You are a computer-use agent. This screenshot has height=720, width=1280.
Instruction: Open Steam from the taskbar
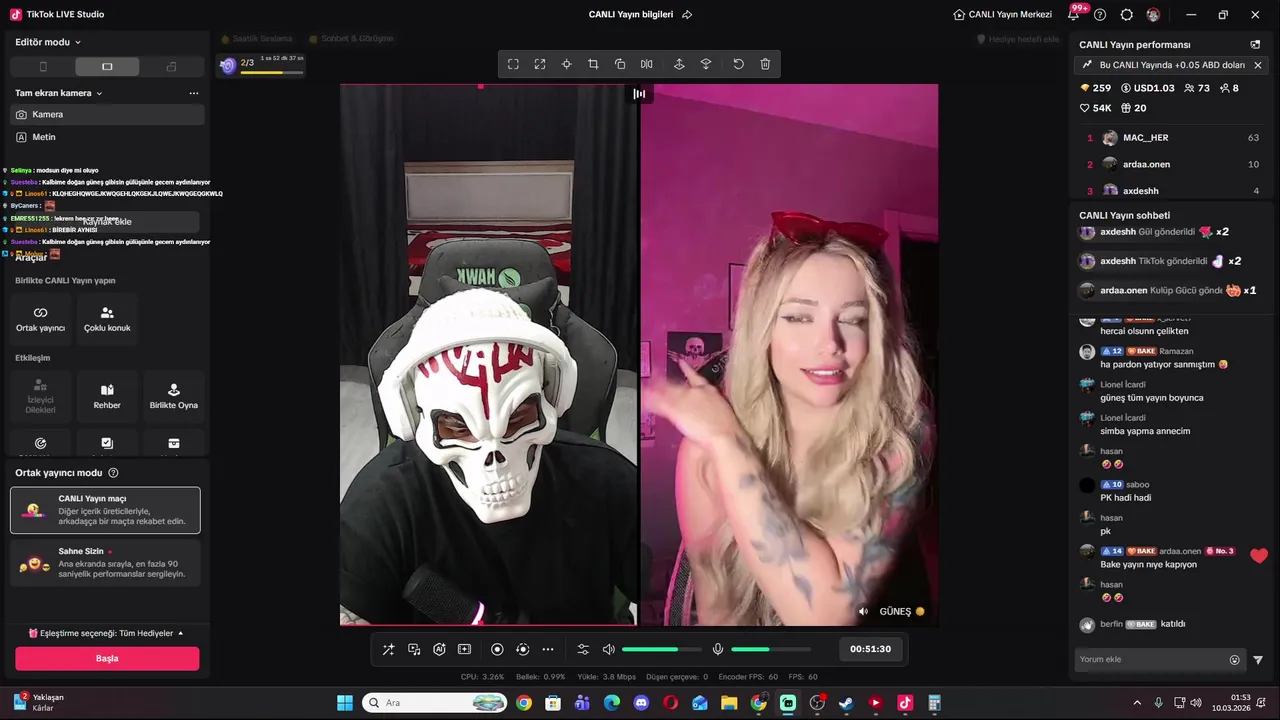click(x=846, y=703)
